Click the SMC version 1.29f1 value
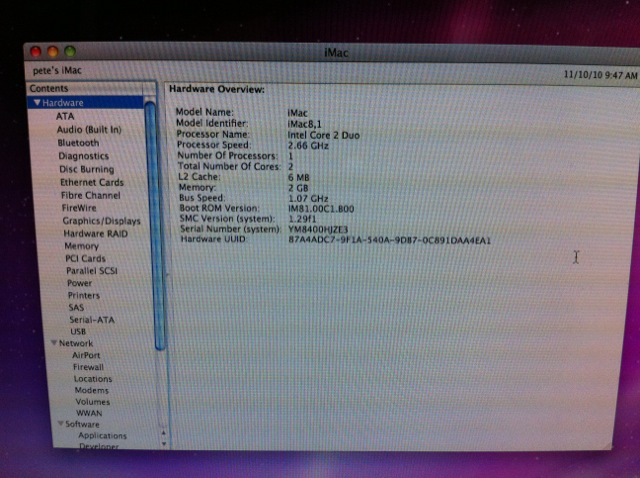Viewport: 640px width, 478px height. coord(302,219)
